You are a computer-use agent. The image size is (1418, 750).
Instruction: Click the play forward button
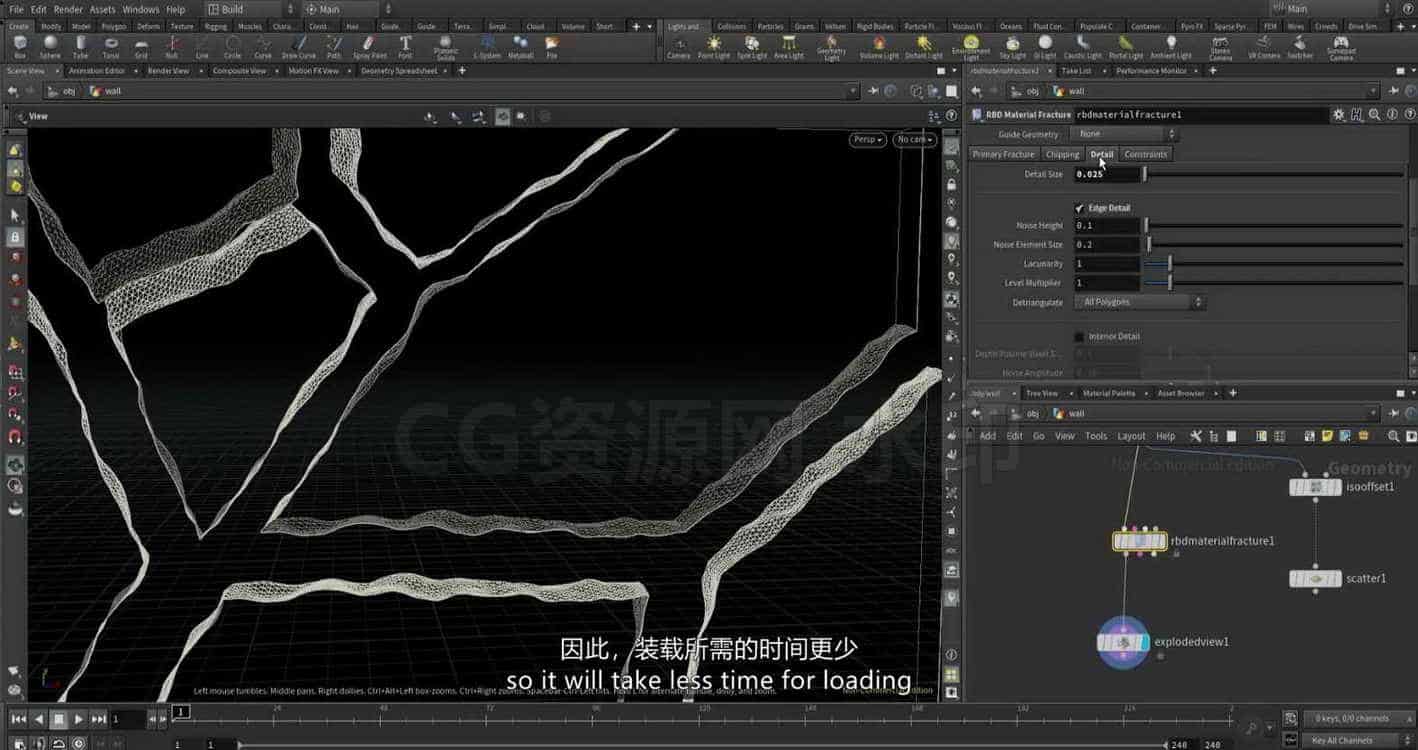(79, 719)
